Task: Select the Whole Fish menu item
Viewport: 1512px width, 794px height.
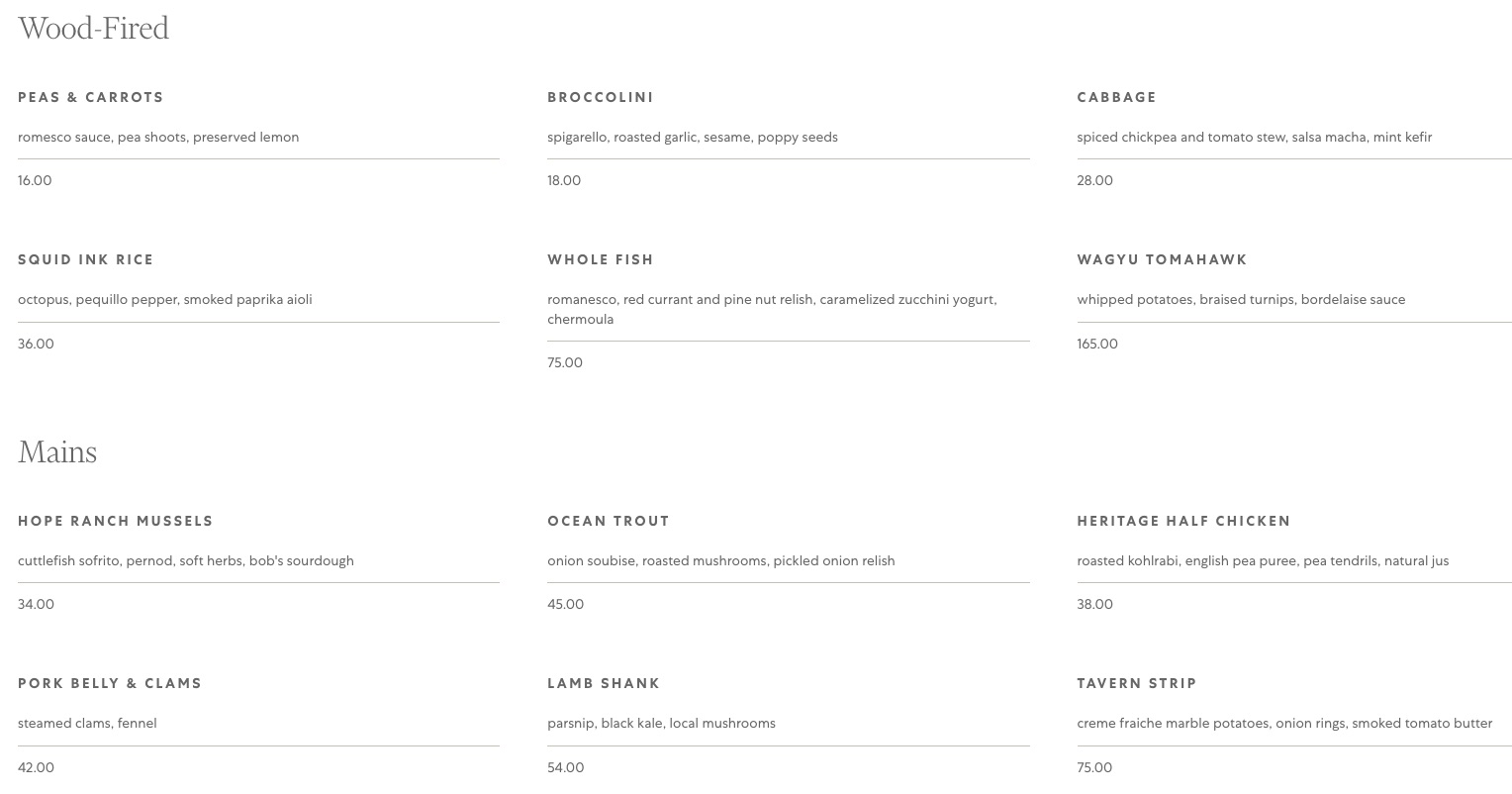Action: pos(601,259)
